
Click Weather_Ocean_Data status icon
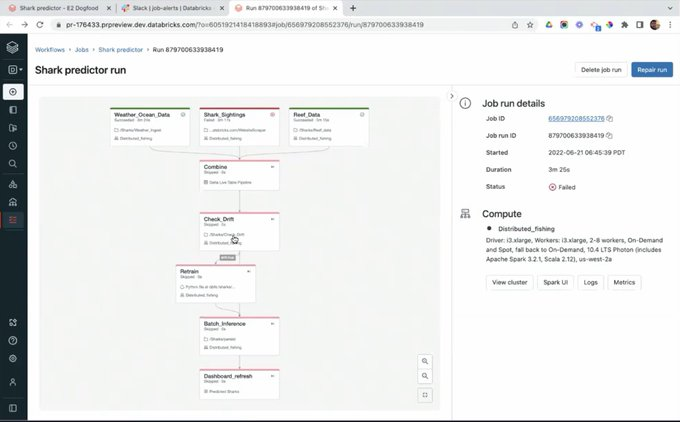pyautogui.click(x=183, y=114)
